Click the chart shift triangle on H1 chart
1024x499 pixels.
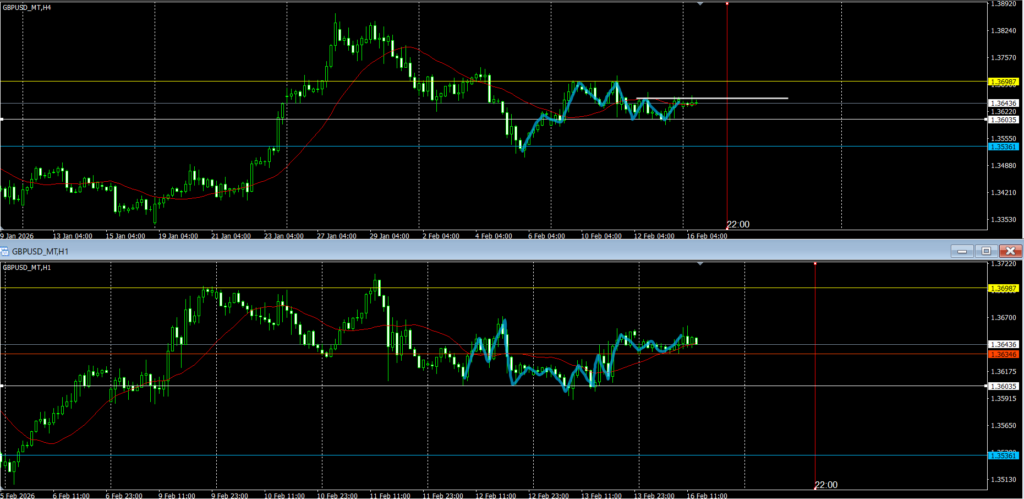700,264
